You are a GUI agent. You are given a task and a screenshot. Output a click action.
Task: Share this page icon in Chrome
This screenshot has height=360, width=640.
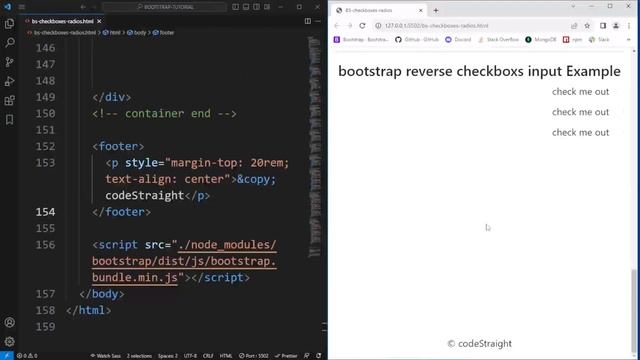[x=574, y=25]
